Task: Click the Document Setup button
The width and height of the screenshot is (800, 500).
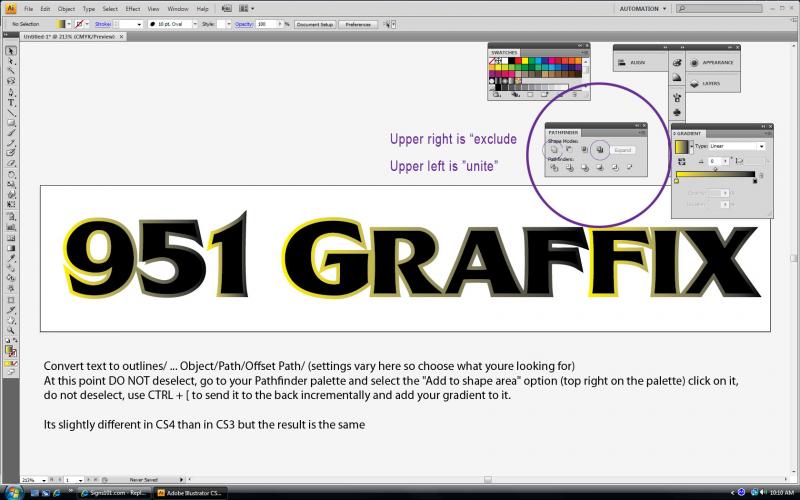Action: point(315,24)
